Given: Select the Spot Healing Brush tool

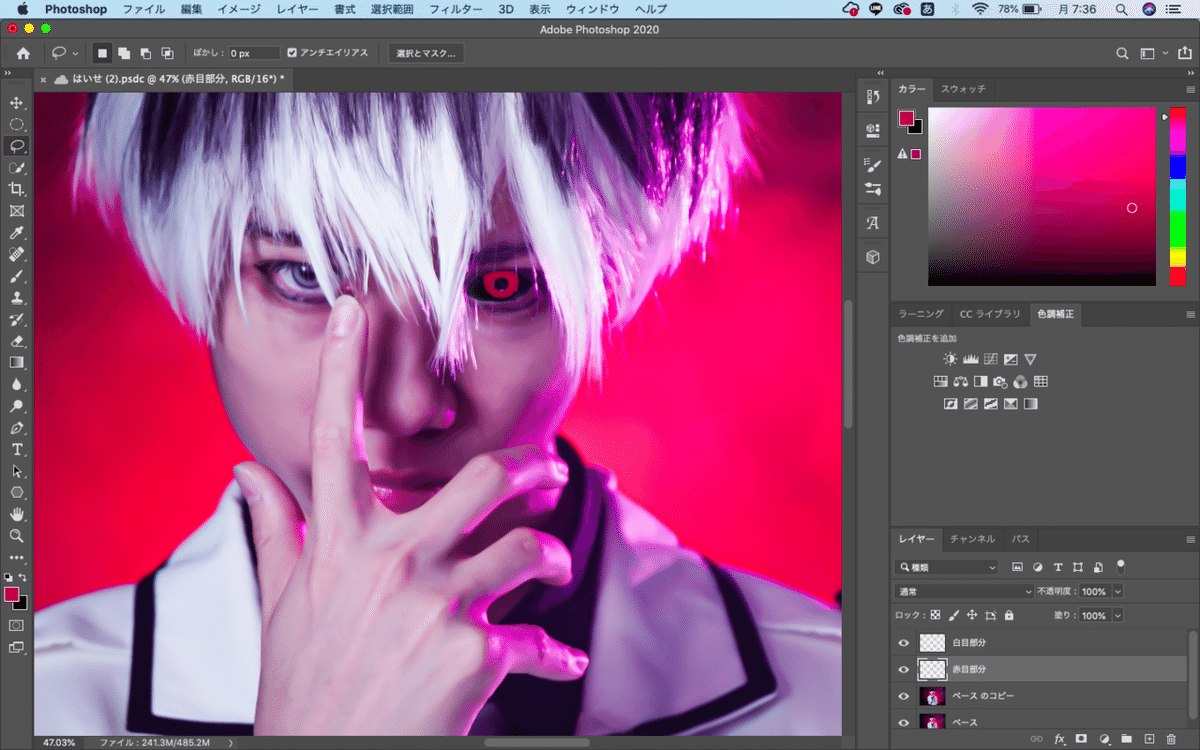Looking at the screenshot, I should [17, 255].
